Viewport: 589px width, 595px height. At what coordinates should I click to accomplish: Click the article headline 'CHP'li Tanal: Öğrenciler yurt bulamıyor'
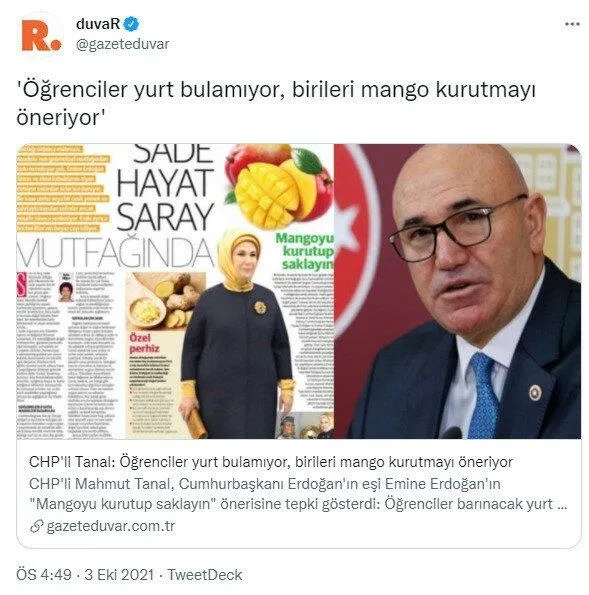click(x=271, y=462)
